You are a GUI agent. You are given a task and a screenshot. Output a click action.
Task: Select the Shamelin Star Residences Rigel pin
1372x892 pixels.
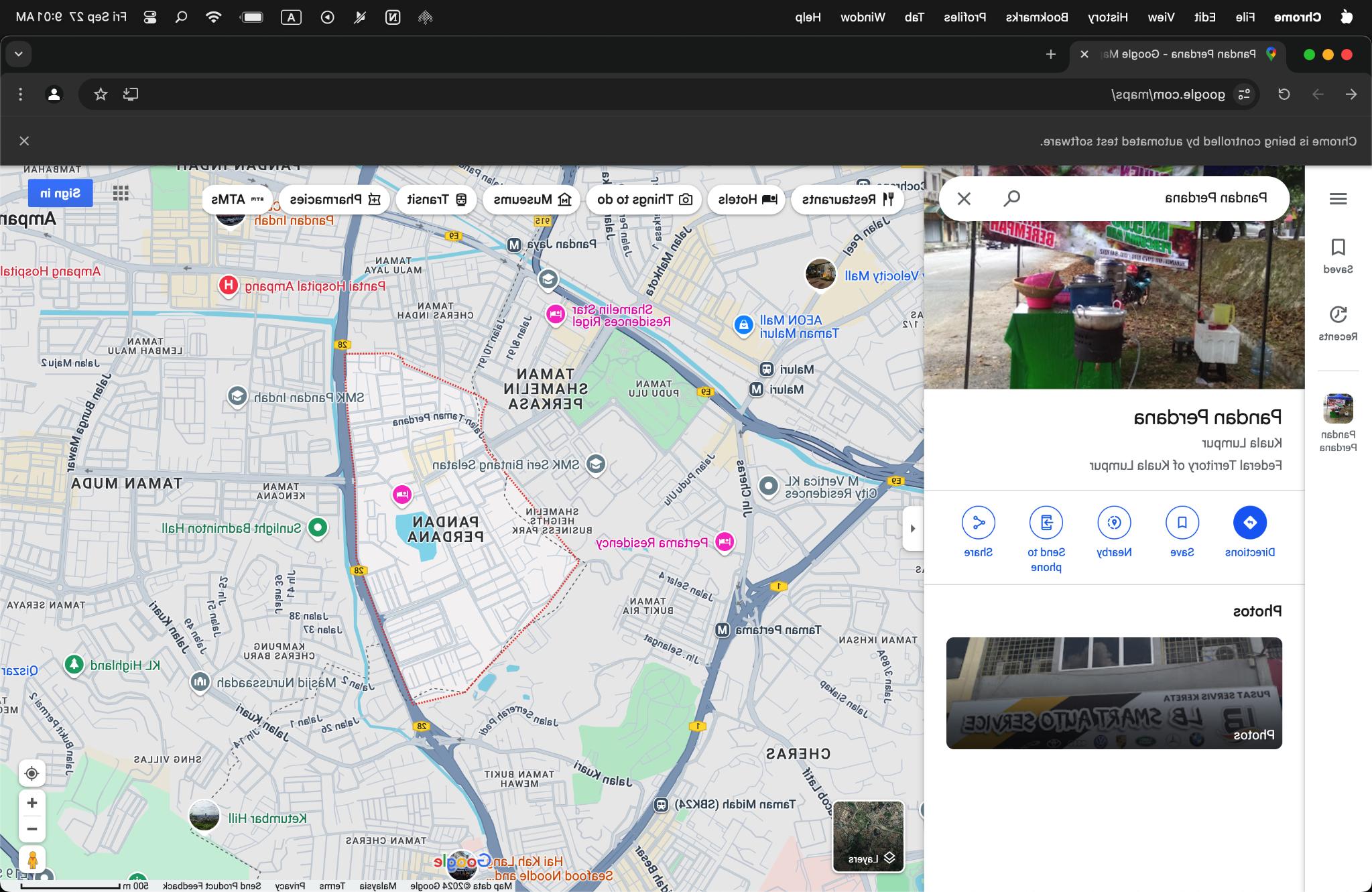pos(556,314)
